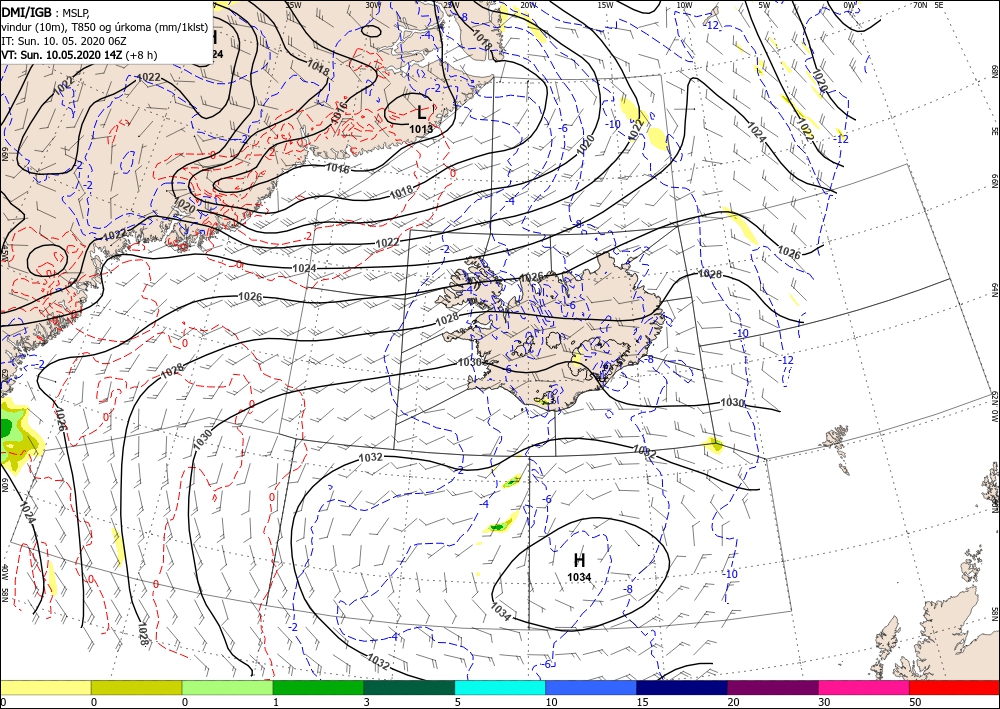
Task: Click the 5W longitude label at the top
Action: coord(764,5)
